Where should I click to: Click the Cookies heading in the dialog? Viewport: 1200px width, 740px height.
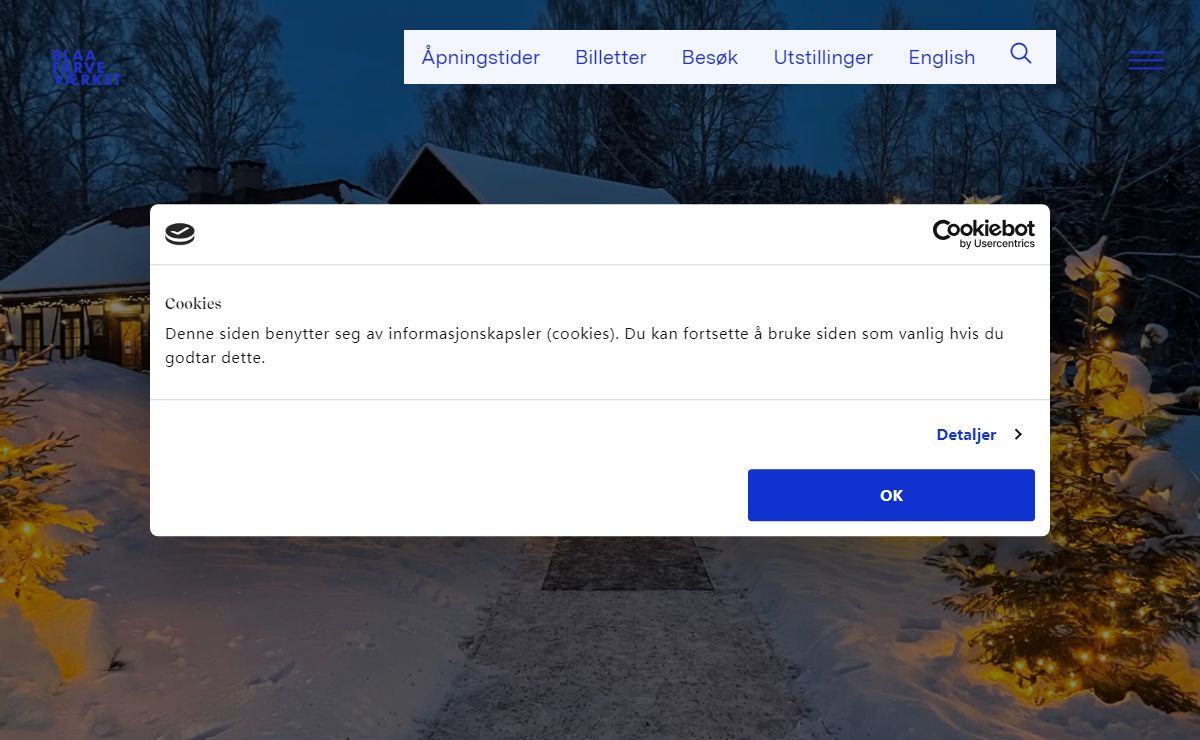[x=193, y=303]
